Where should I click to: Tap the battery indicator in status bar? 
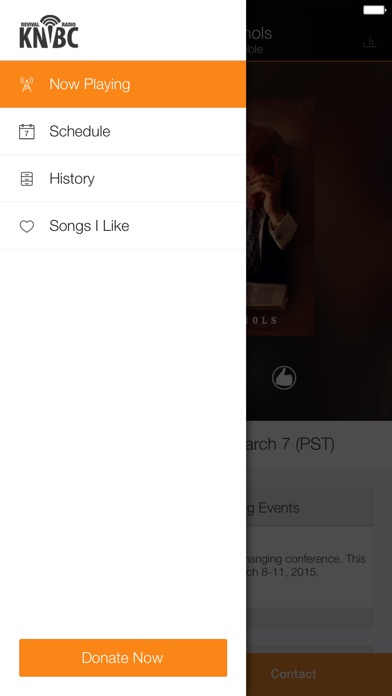click(374, 10)
